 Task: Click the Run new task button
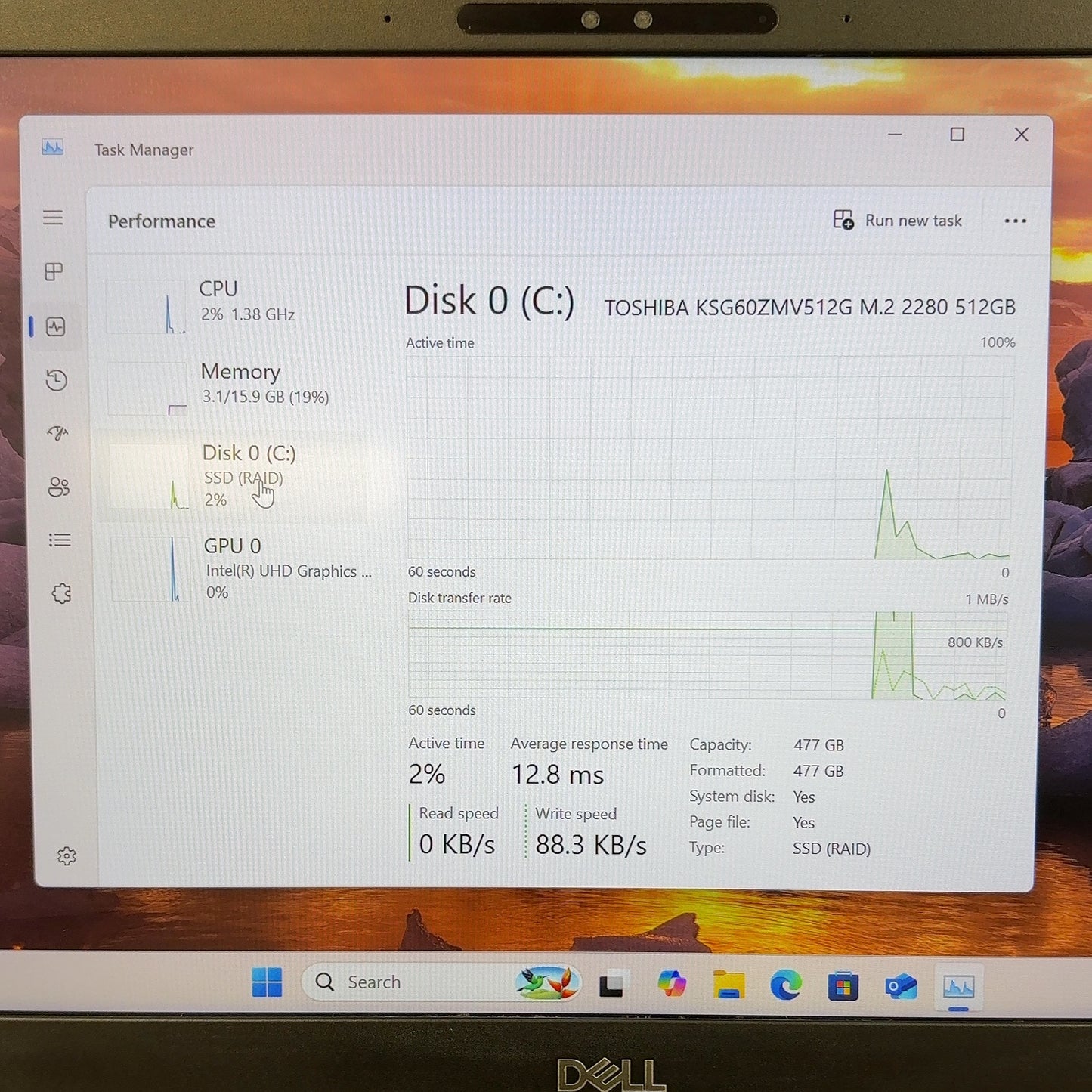pos(898,221)
